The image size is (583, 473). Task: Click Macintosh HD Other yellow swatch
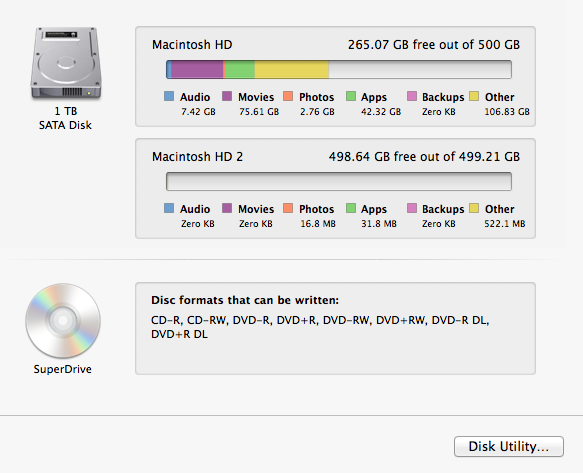click(x=474, y=96)
